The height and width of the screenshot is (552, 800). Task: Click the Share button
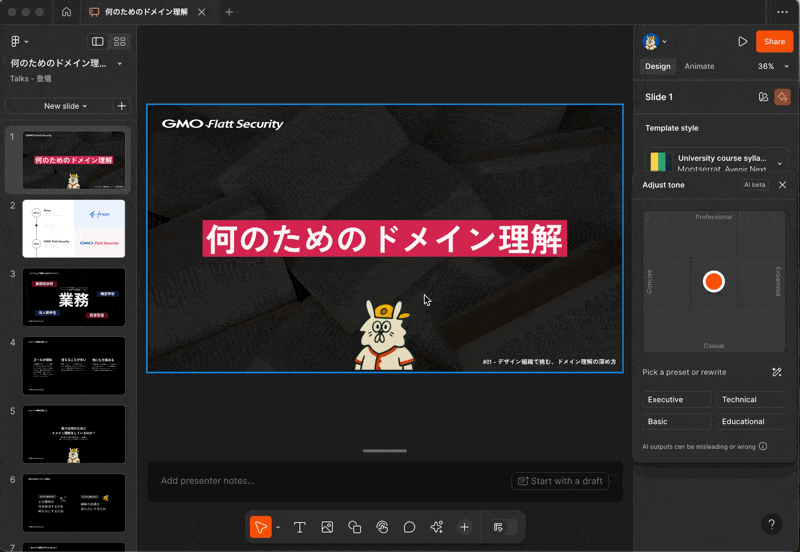pos(774,41)
